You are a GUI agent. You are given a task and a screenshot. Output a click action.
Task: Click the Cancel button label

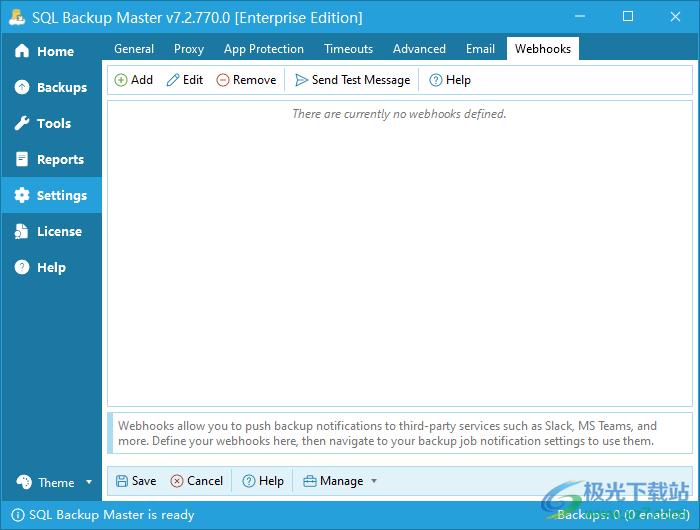[205, 481]
